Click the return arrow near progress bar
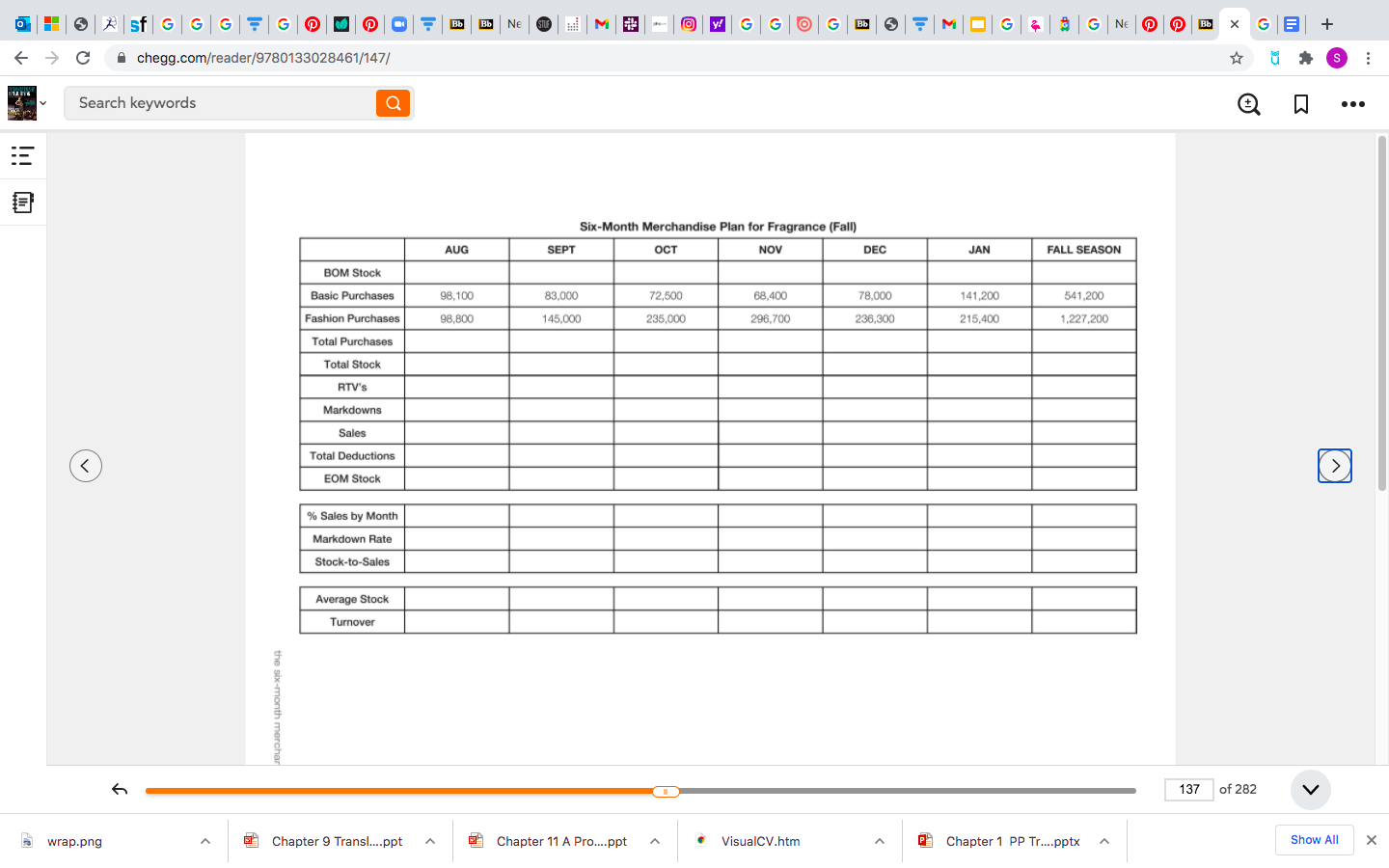The width and height of the screenshot is (1389, 868). click(120, 790)
